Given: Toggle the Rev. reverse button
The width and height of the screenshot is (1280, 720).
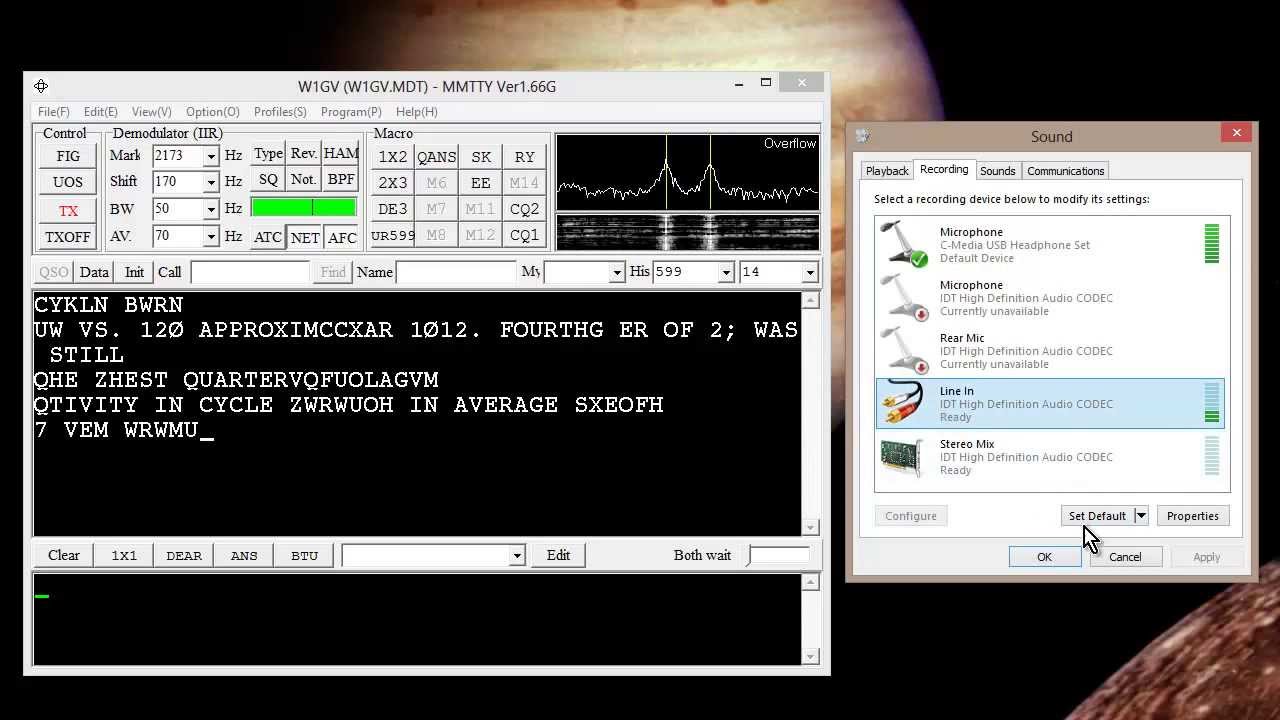Looking at the screenshot, I should 303,154.
